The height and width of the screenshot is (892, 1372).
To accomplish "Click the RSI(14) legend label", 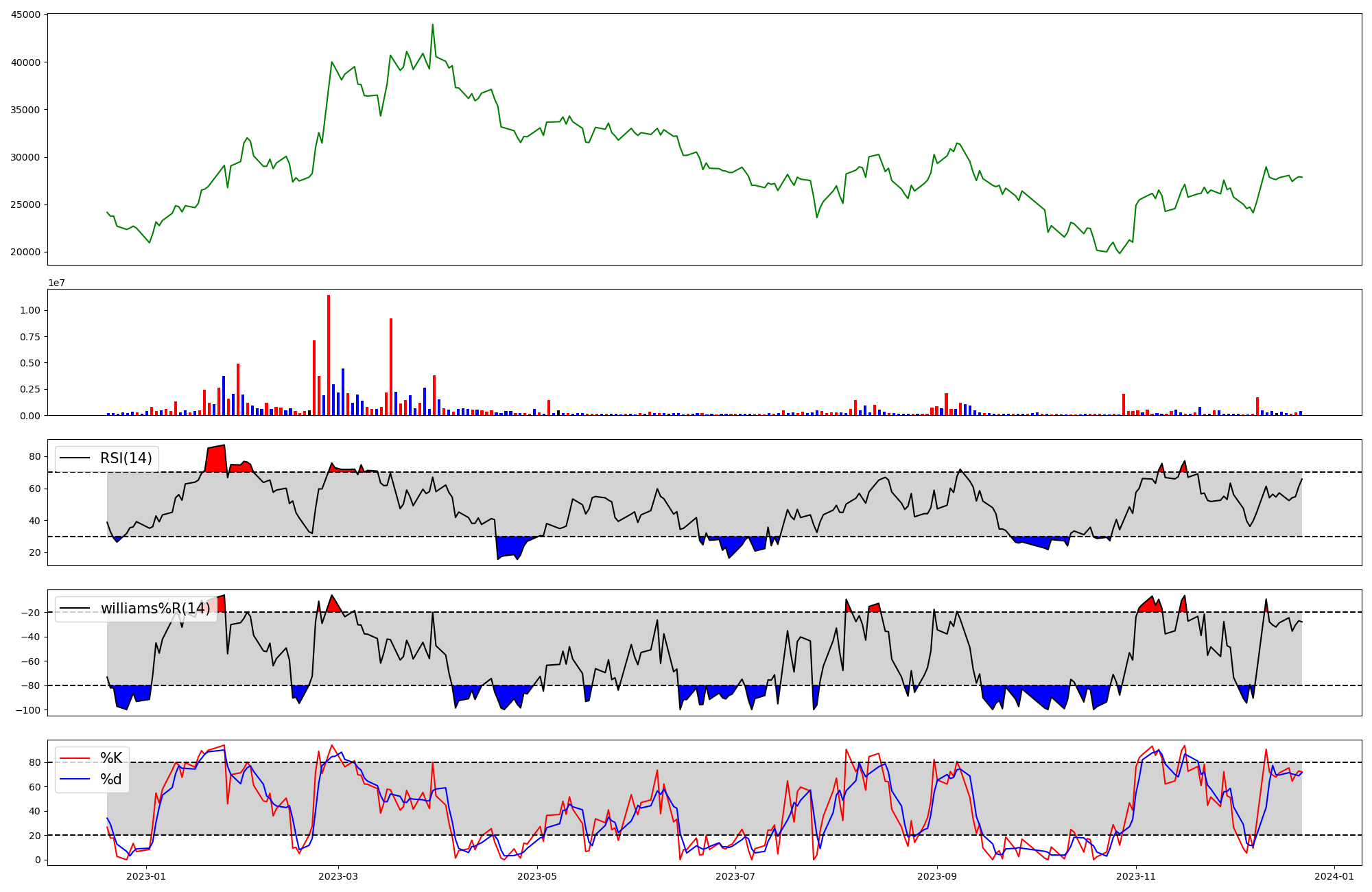I will [x=126, y=458].
